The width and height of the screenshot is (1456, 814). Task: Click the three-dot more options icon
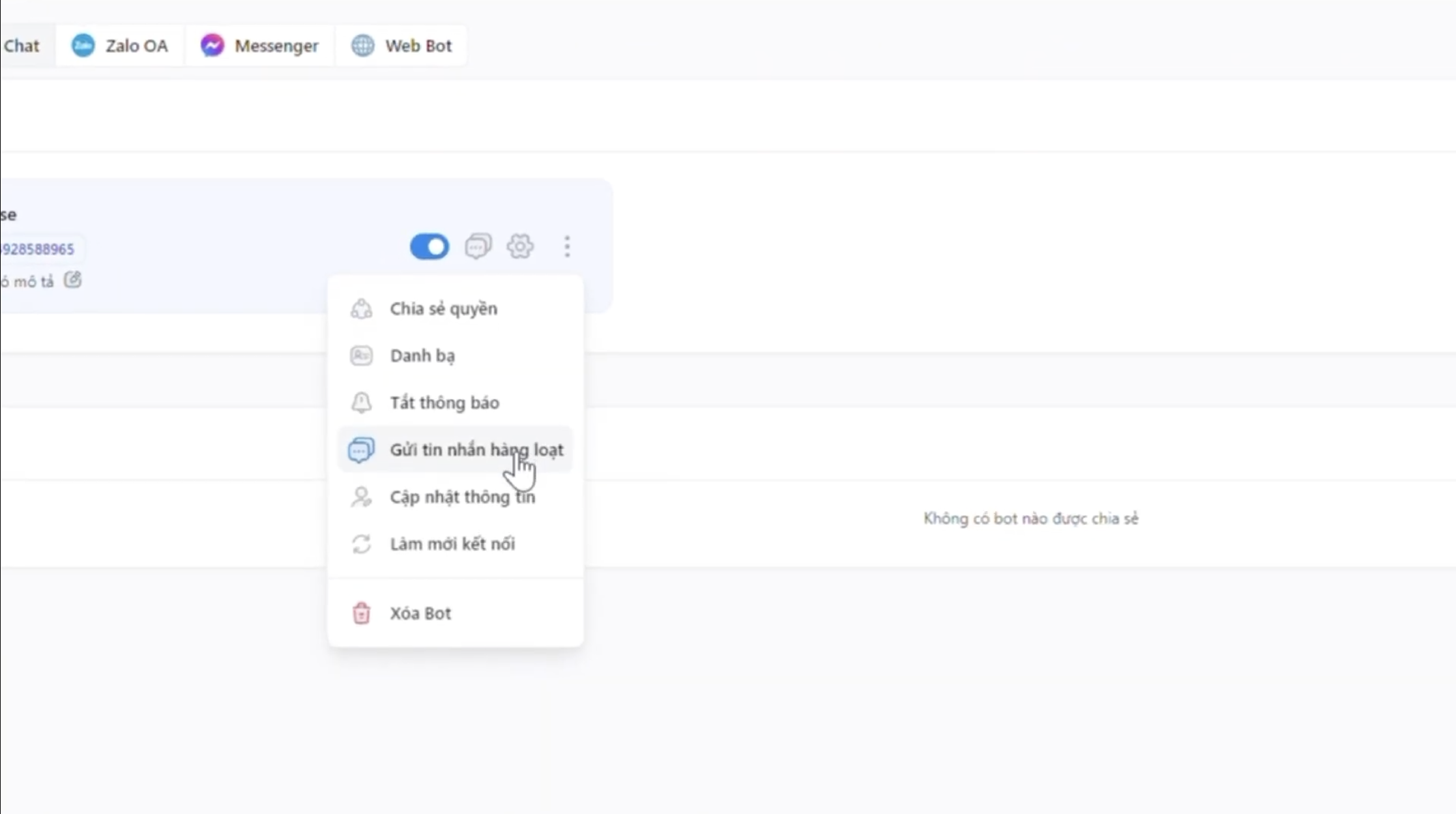pos(567,246)
